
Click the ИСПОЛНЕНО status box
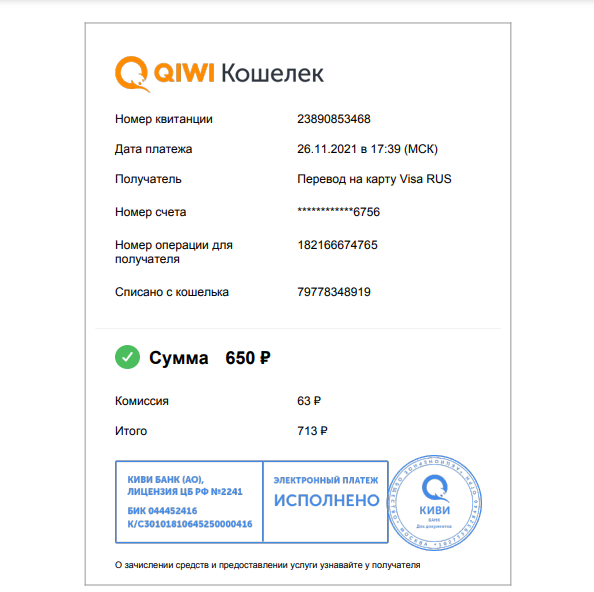tap(326, 501)
